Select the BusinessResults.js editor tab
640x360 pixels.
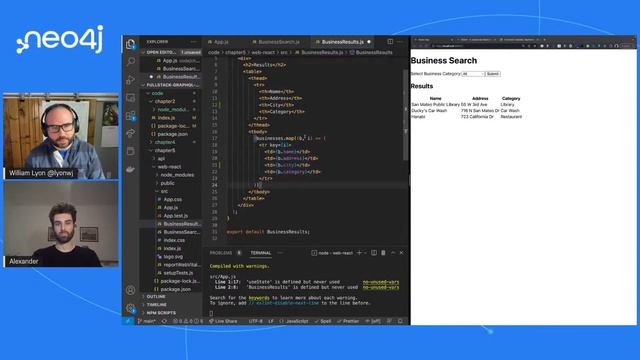click(x=342, y=42)
